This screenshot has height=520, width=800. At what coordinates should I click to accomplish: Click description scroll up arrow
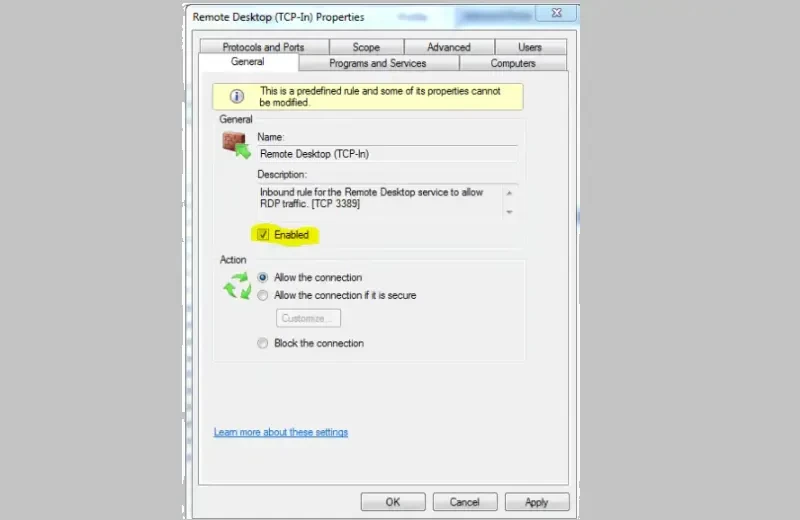[x=509, y=193]
